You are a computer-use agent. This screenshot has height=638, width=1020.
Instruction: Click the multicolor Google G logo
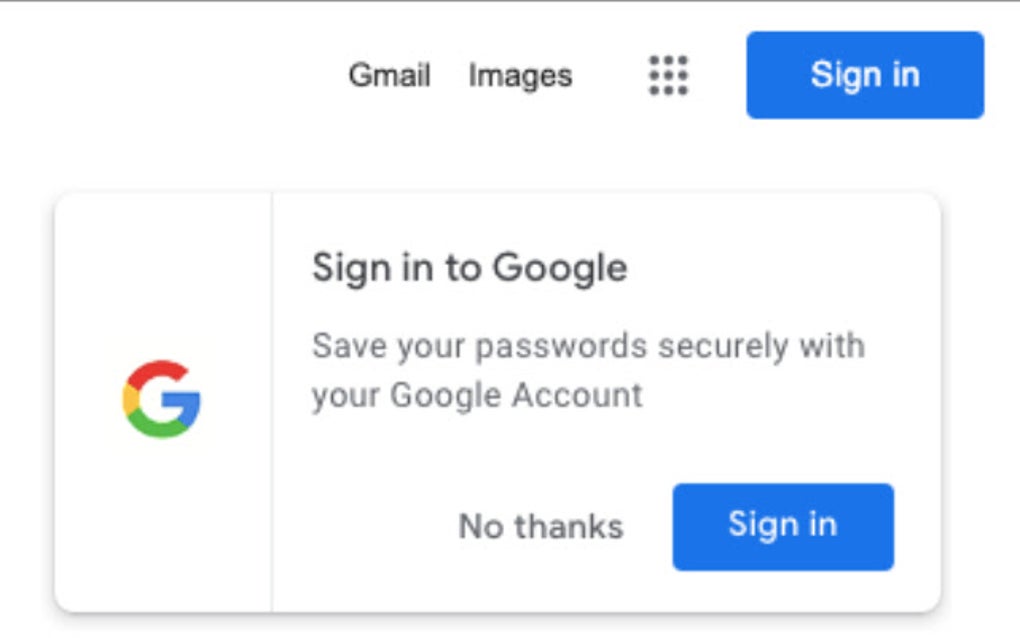pos(162,399)
